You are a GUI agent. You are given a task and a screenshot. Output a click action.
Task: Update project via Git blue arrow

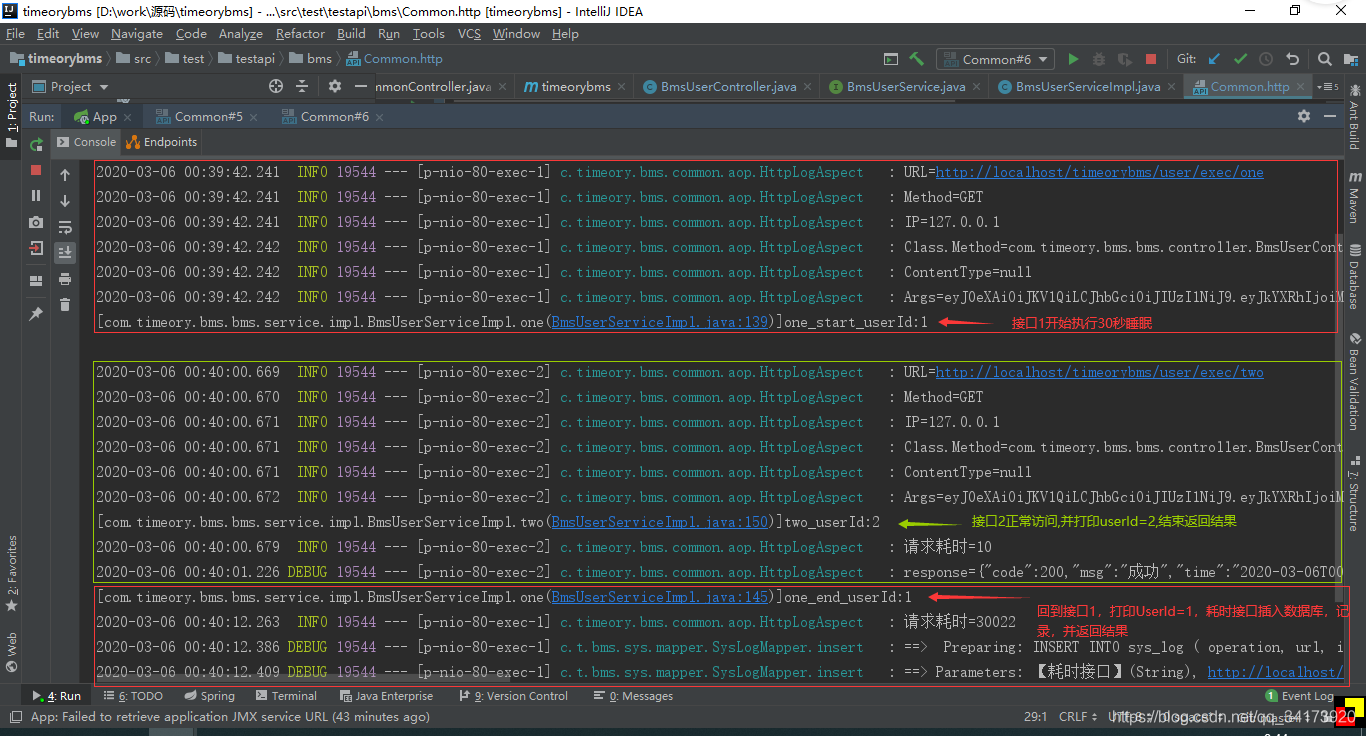coord(1214,59)
